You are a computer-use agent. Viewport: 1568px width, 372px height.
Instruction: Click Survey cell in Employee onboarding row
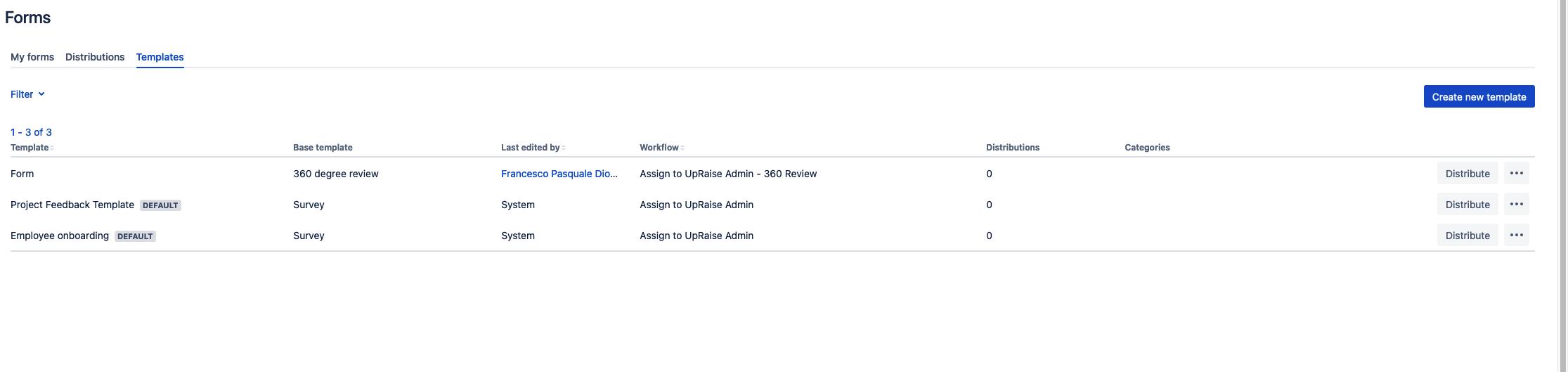309,236
